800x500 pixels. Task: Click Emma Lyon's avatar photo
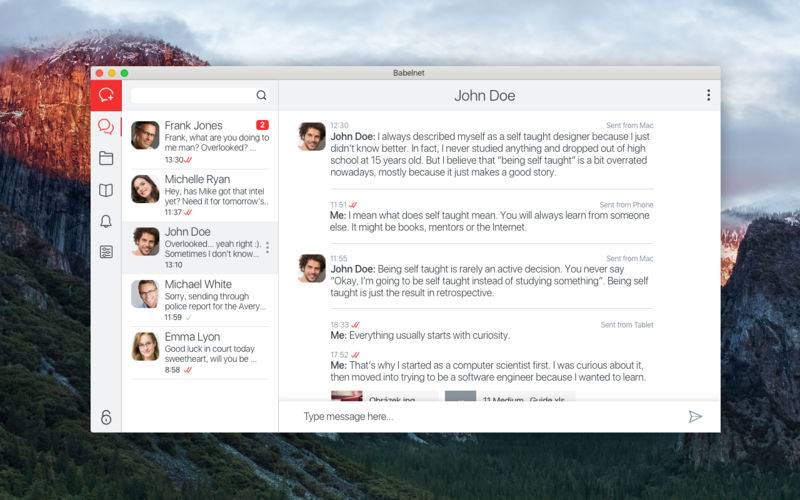click(145, 346)
